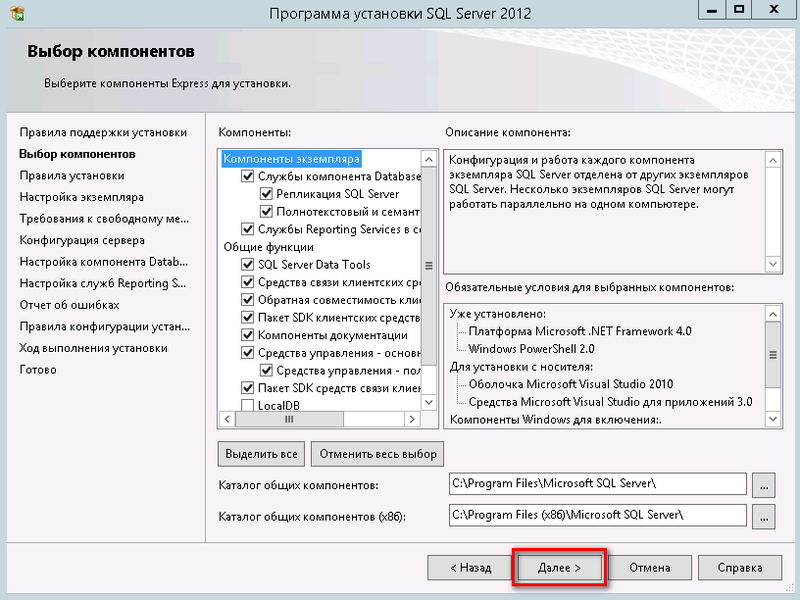The height and width of the screenshot is (600, 800).
Task: Uncheck Службы Reporting Services checkbox
Action: (247, 229)
